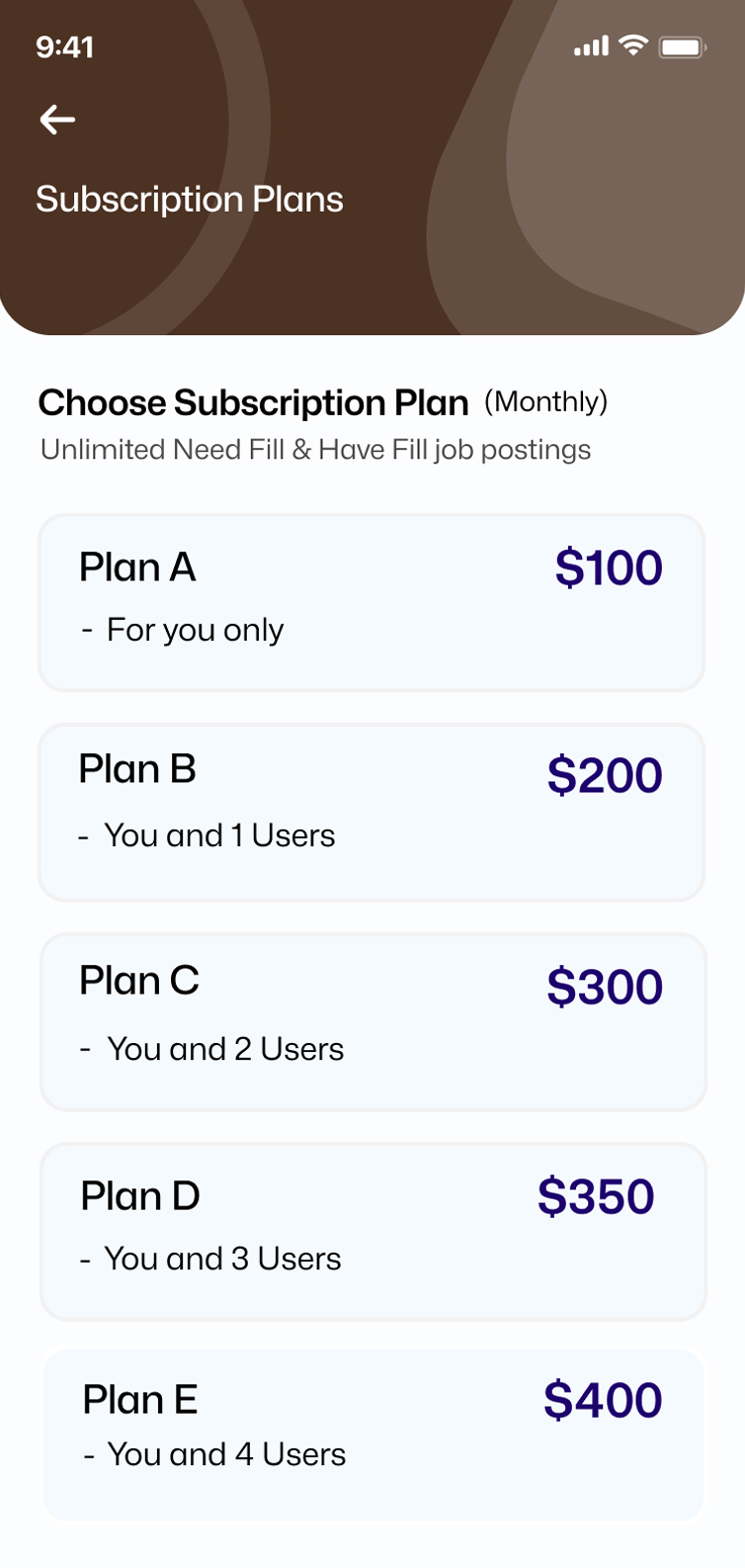The height and width of the screenshot is (1568, 745).
Task: Tap the battery status icon
Action: pyautogui.click(x=682, y=46)
